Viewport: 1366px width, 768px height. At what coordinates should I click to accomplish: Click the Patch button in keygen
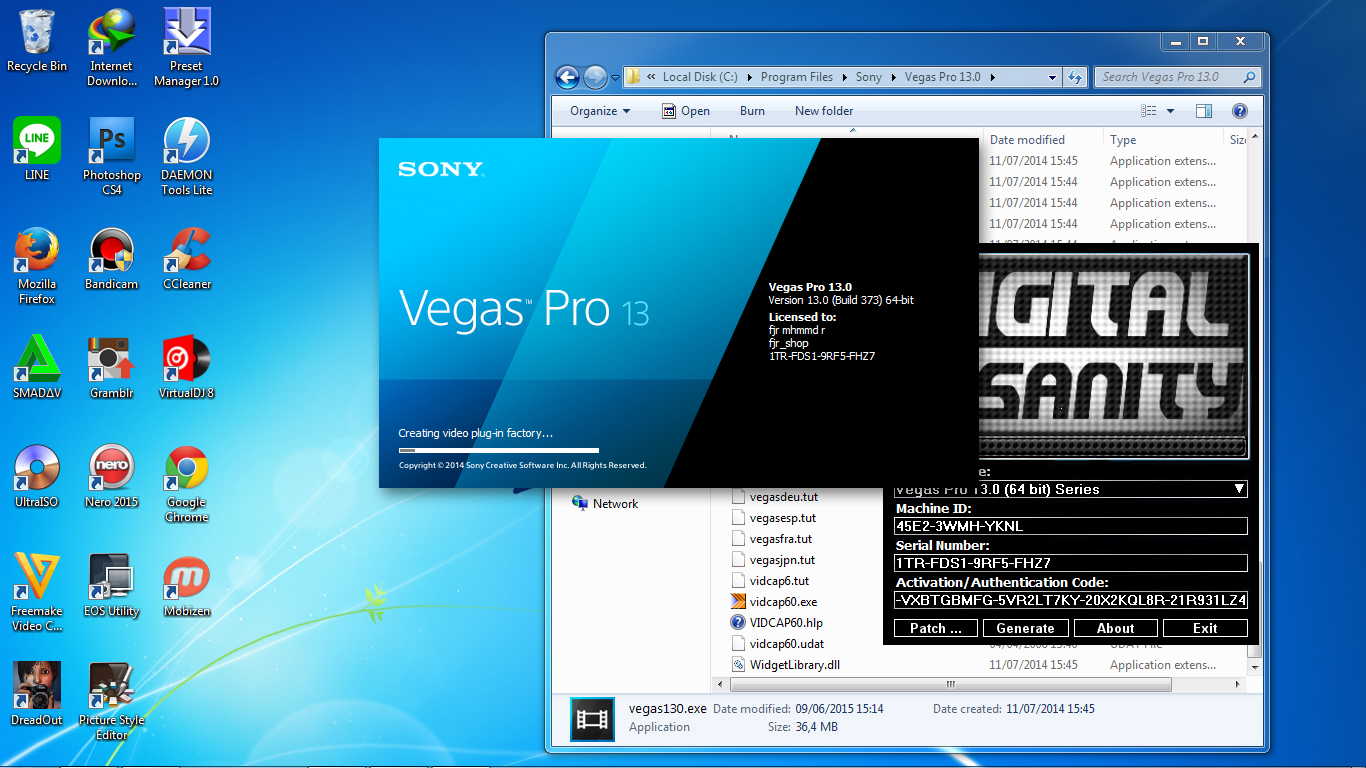(x=936, y=628)
